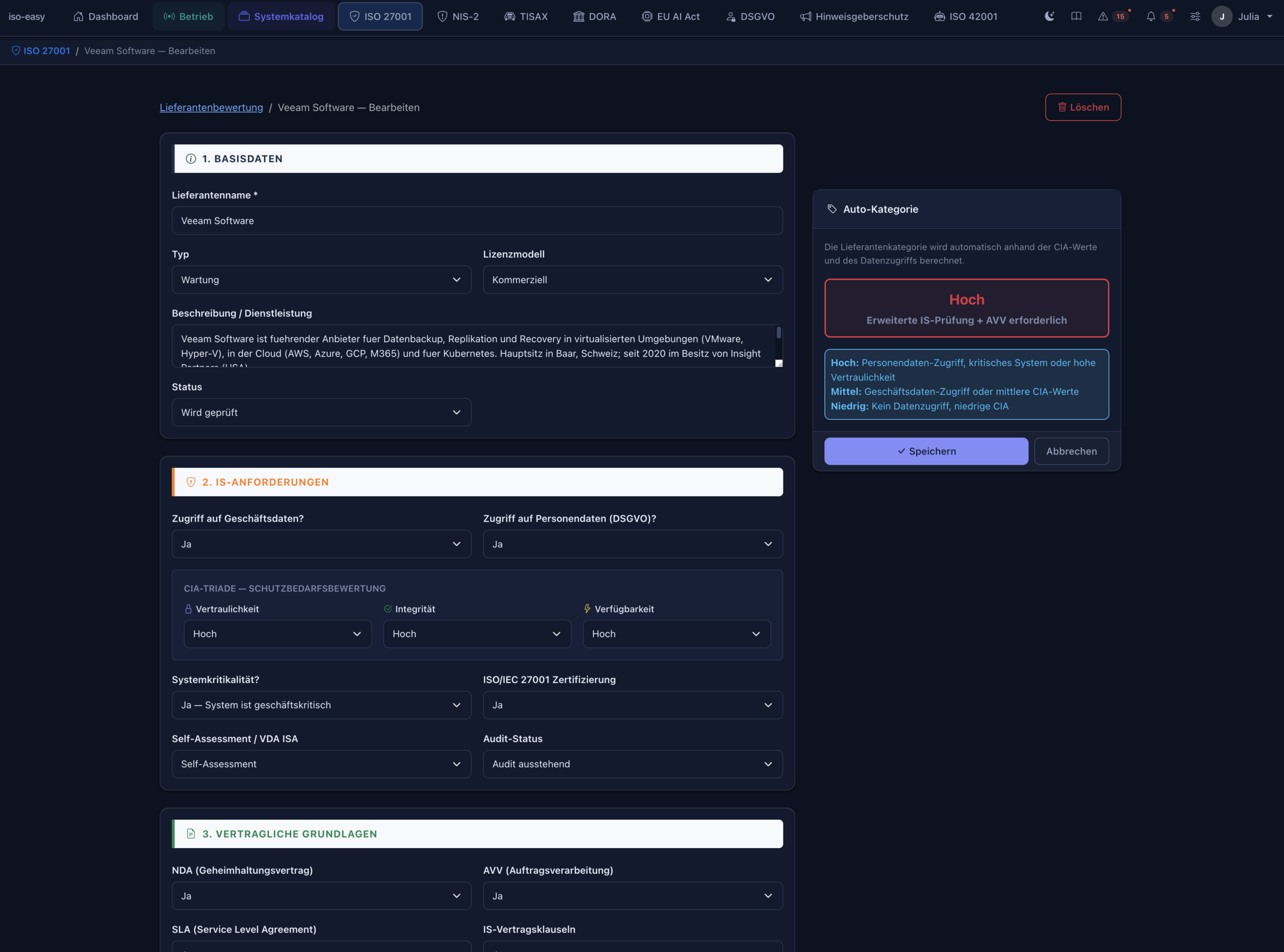Switch to the Systemkatalog tab

(x=281, y=16)
